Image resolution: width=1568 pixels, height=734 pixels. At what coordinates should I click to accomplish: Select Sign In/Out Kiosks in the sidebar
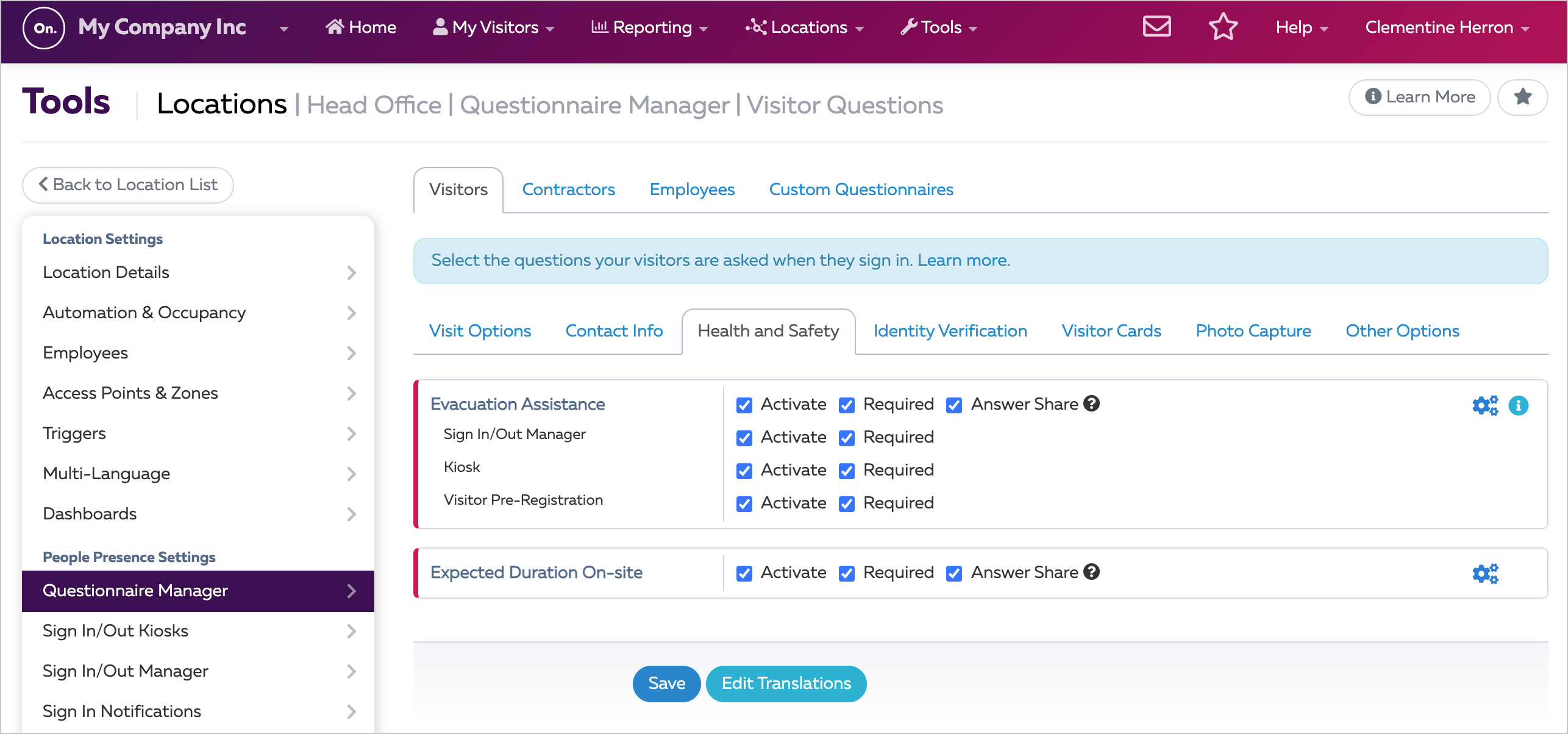115,630
